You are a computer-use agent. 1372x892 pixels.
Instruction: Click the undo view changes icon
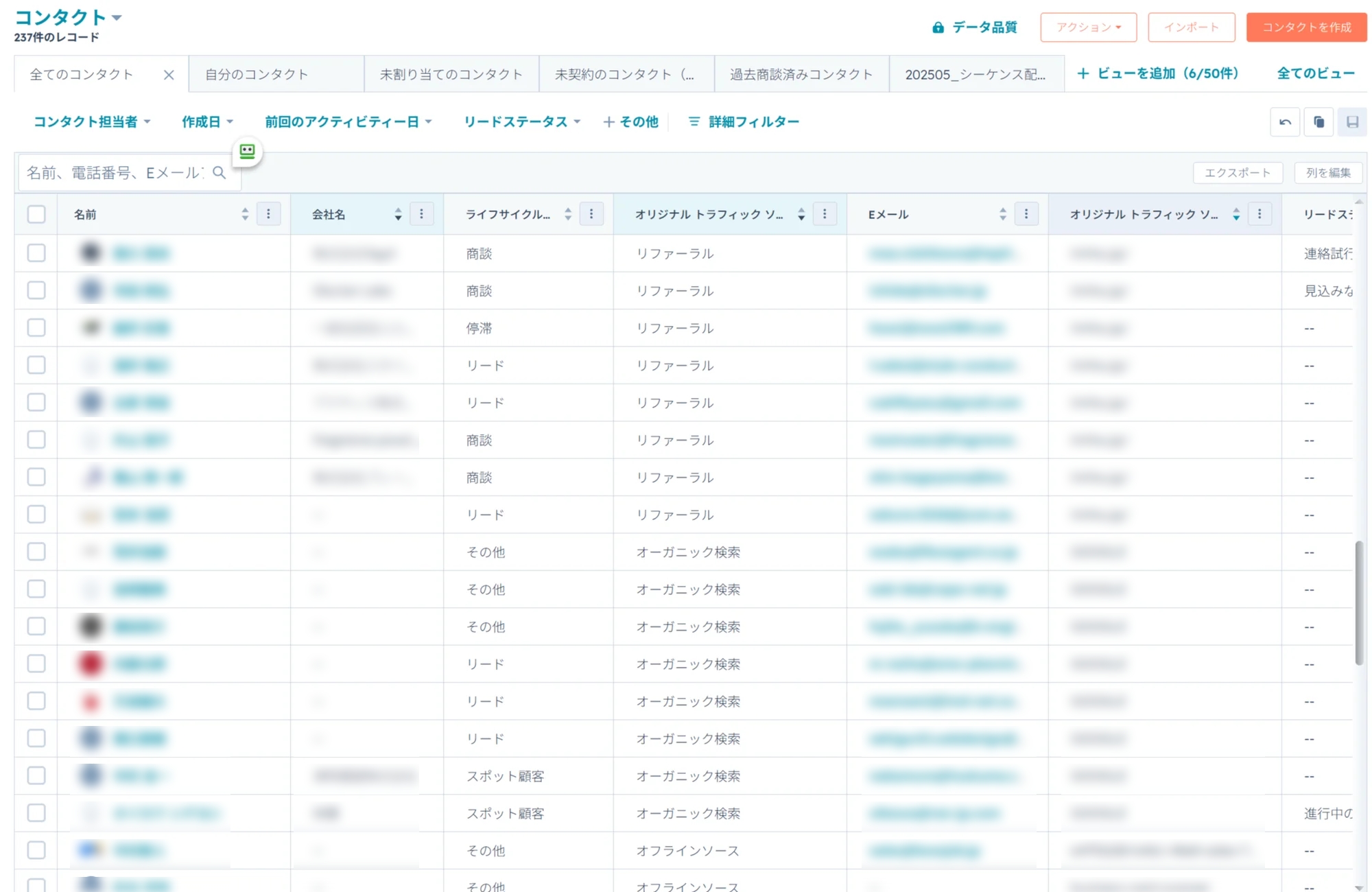pyautogui.click(x=1285, y=122)
